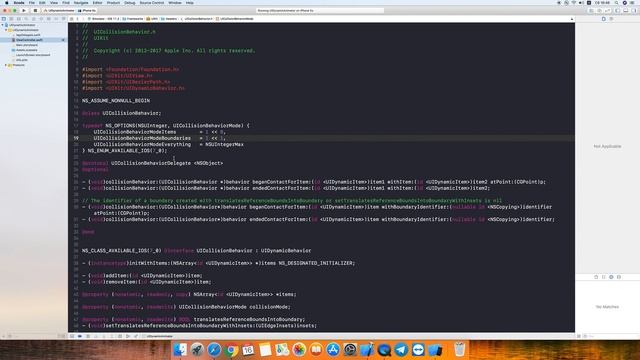Open the Trash from the Dock
Screen dimensions: 640x360
[460, 350]
